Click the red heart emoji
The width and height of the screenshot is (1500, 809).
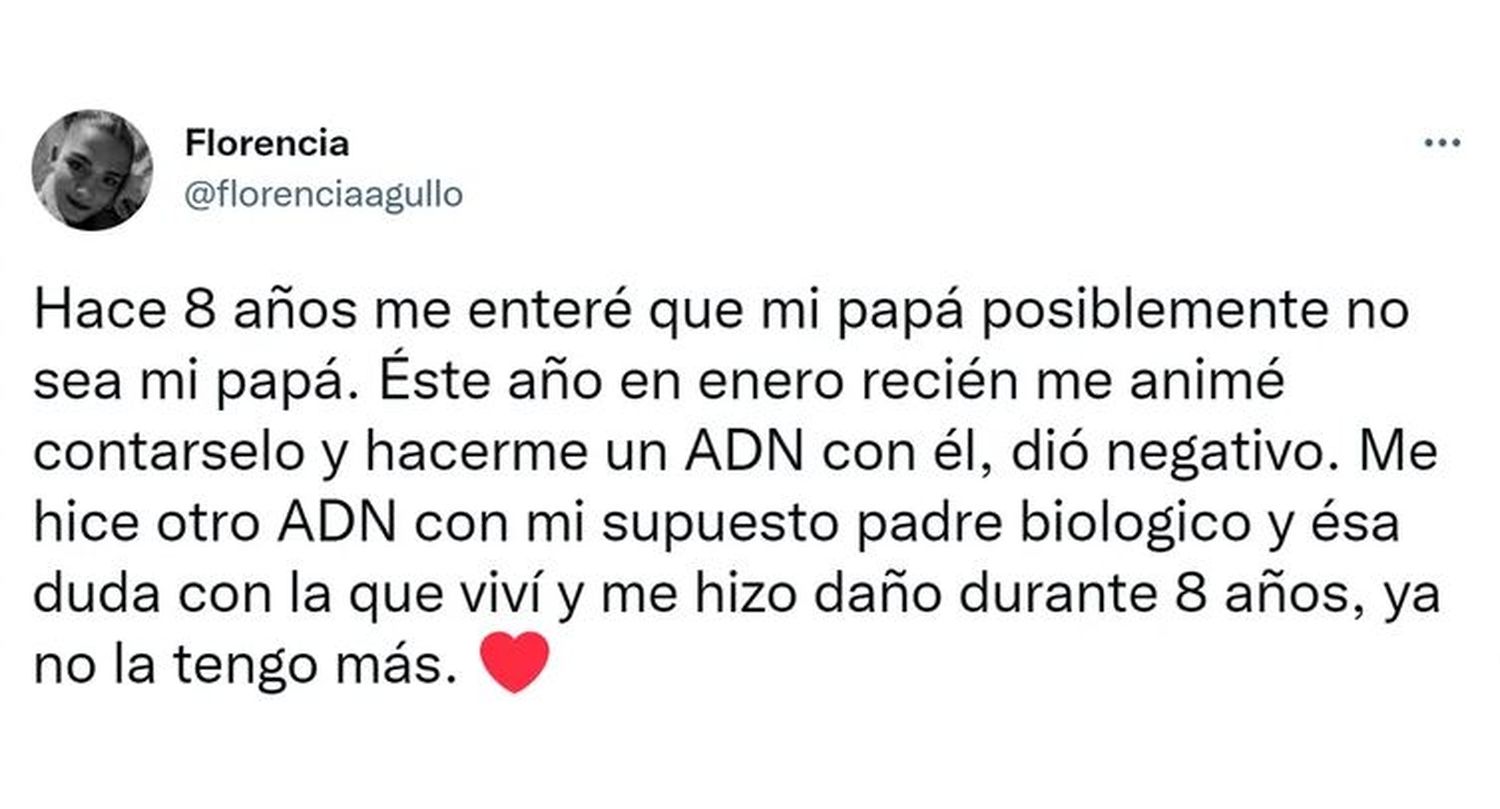pyautogui.click(x=515, y=663)
